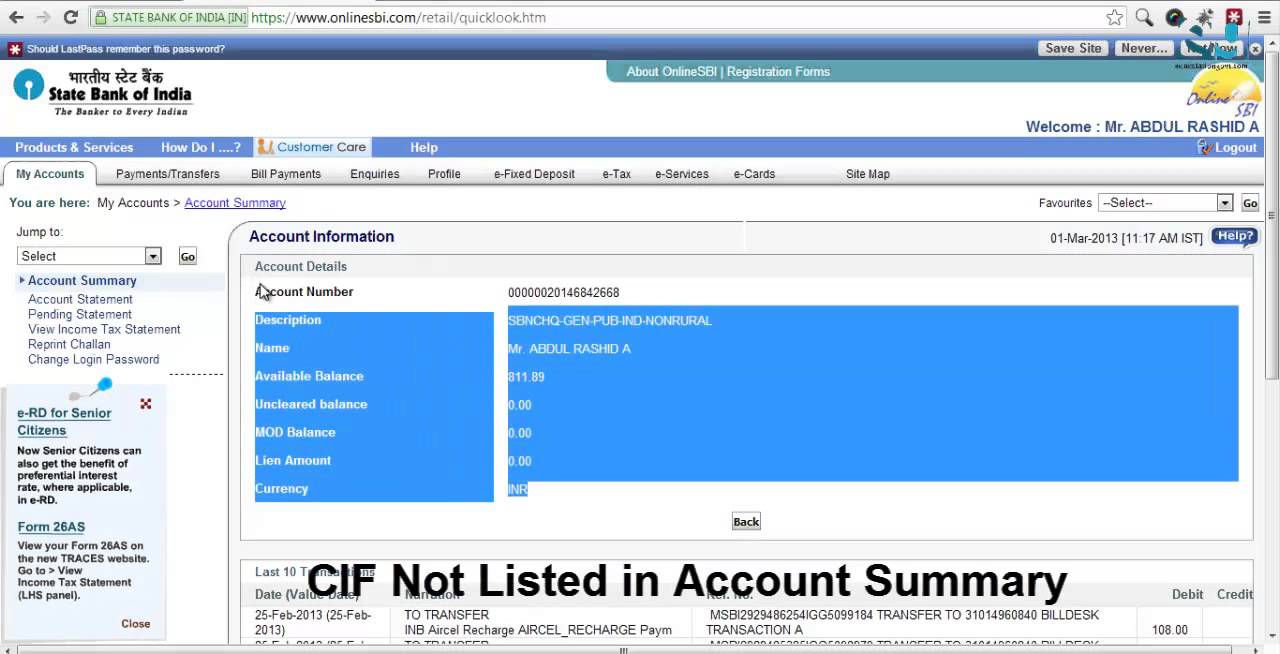Open Account Statement link
The height and width of the screenshot is (654, 1280).
coord(80,299)
